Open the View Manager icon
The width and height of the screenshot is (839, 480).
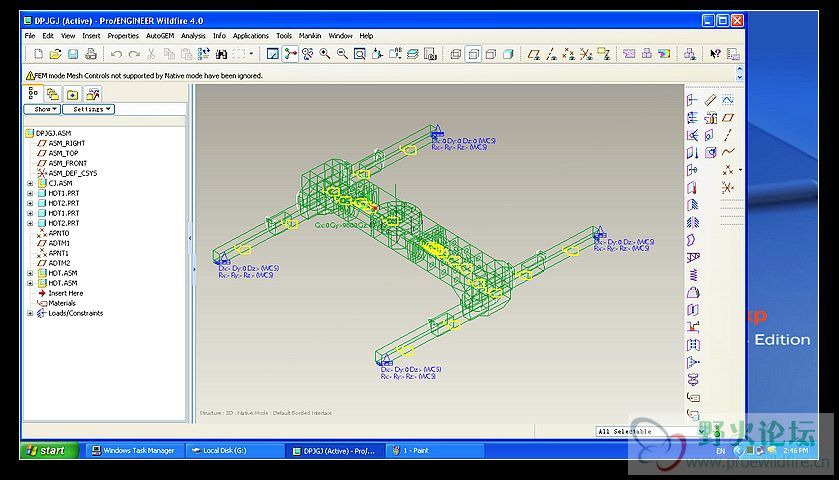coord(430,54)
